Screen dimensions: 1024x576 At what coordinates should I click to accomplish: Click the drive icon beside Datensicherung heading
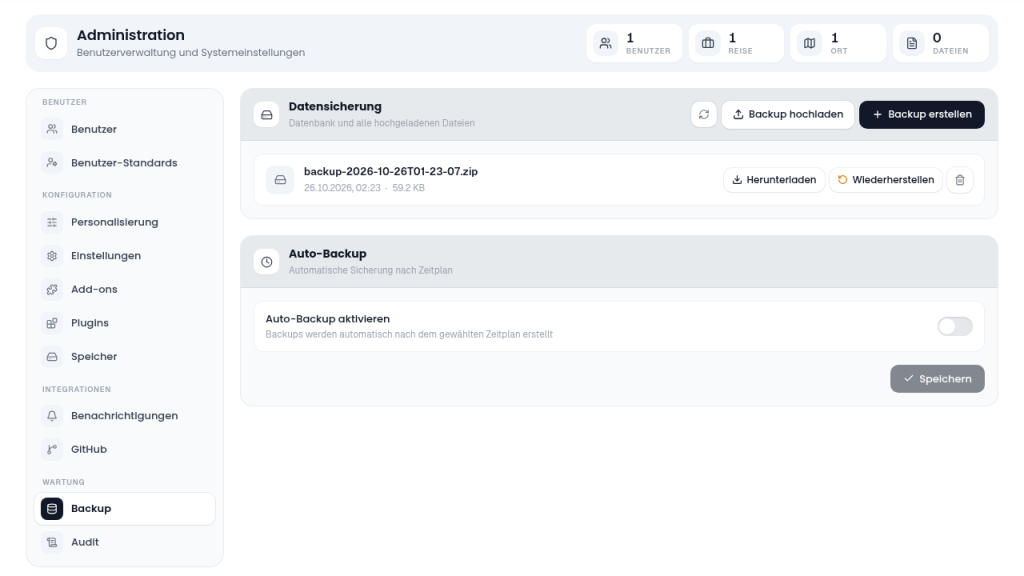(266, 115)
